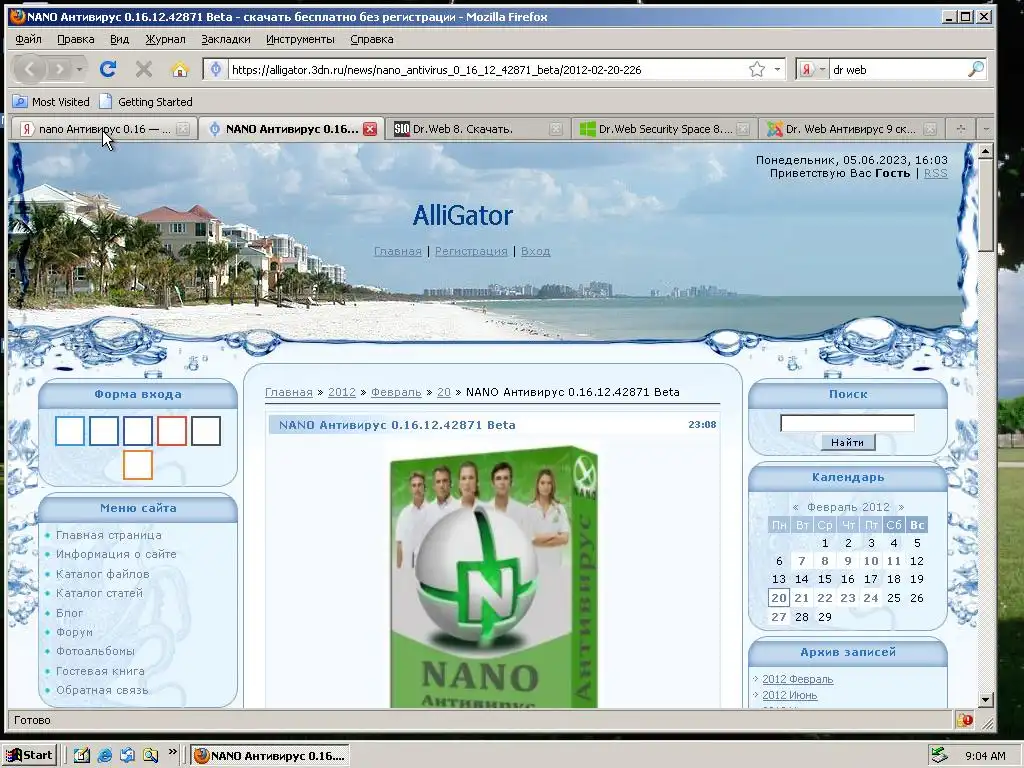Click the RSS link in header
Viewport: 1024px width, 768px height.
[x=935, y=173]
